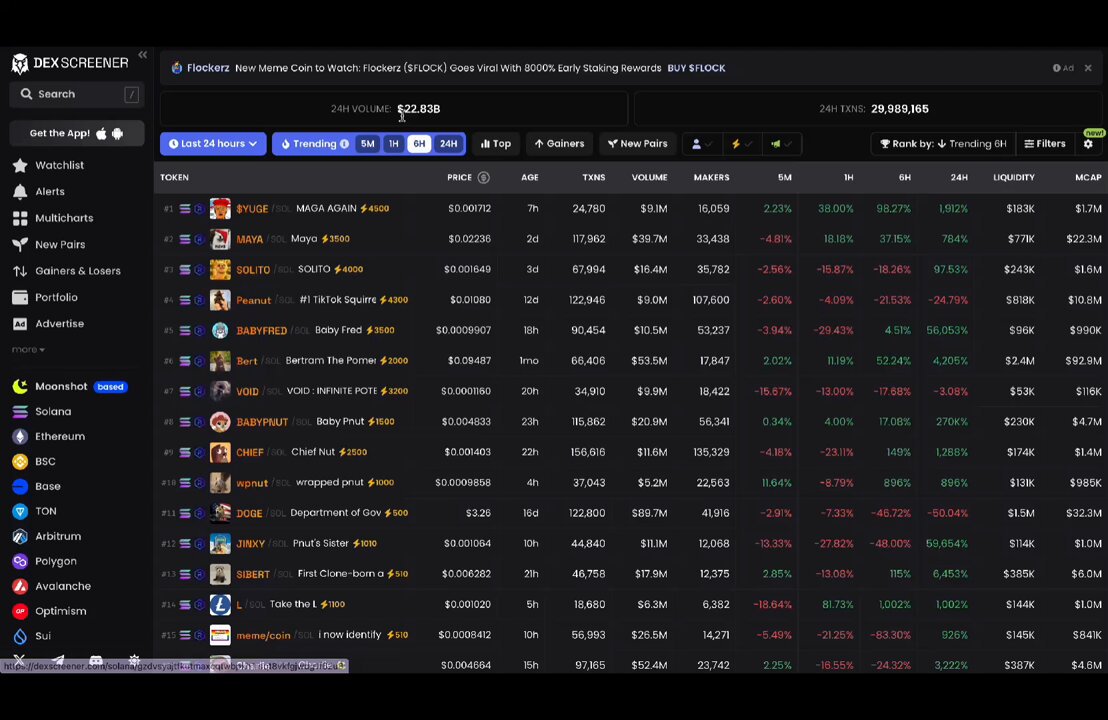Close the Flockerz ad banner

coord(1088,69)
